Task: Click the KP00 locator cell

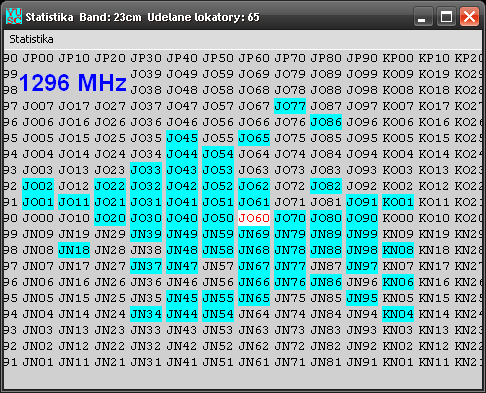Action: click(398, 58)
